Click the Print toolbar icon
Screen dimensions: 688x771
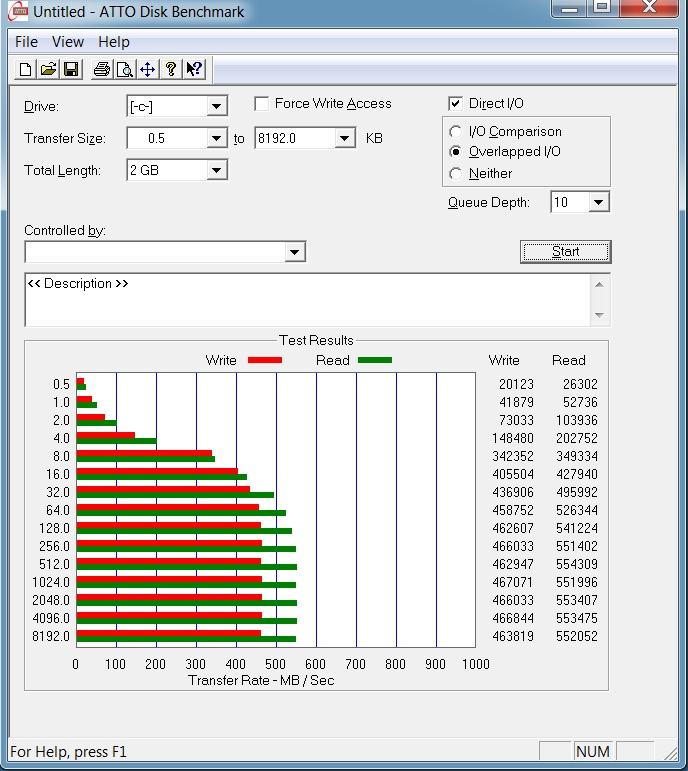coord(101,69)
